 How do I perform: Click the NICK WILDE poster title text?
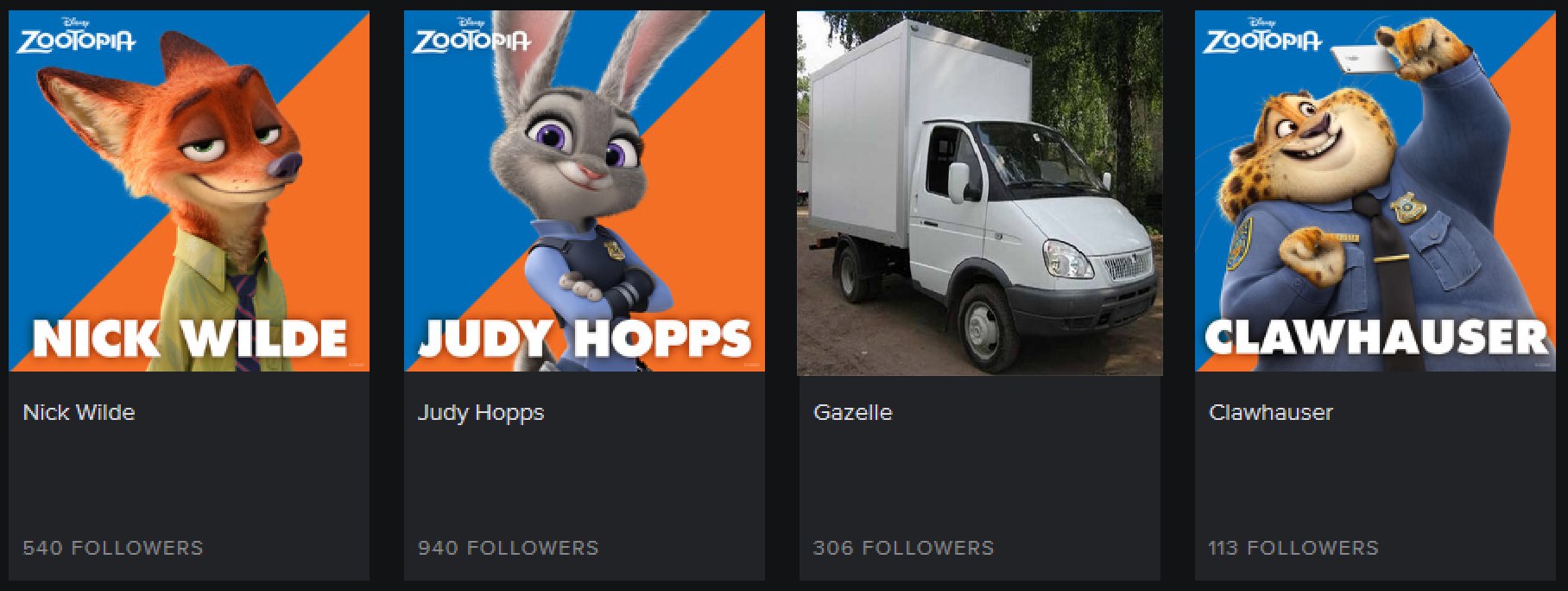coord(190,339)
